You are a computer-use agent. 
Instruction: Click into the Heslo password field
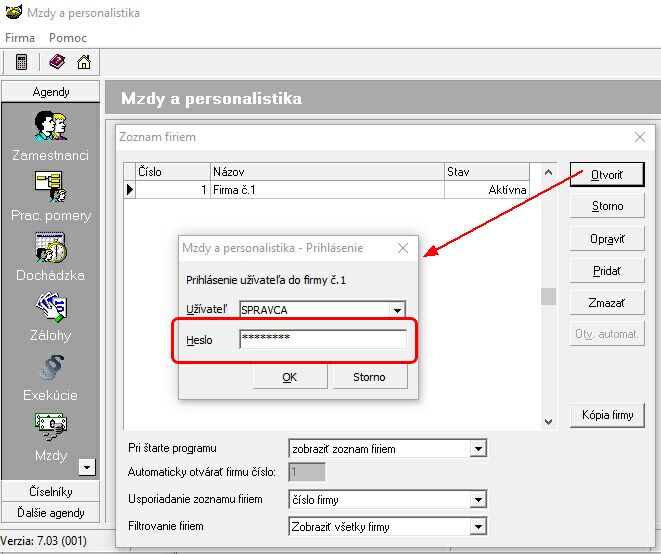323,339
